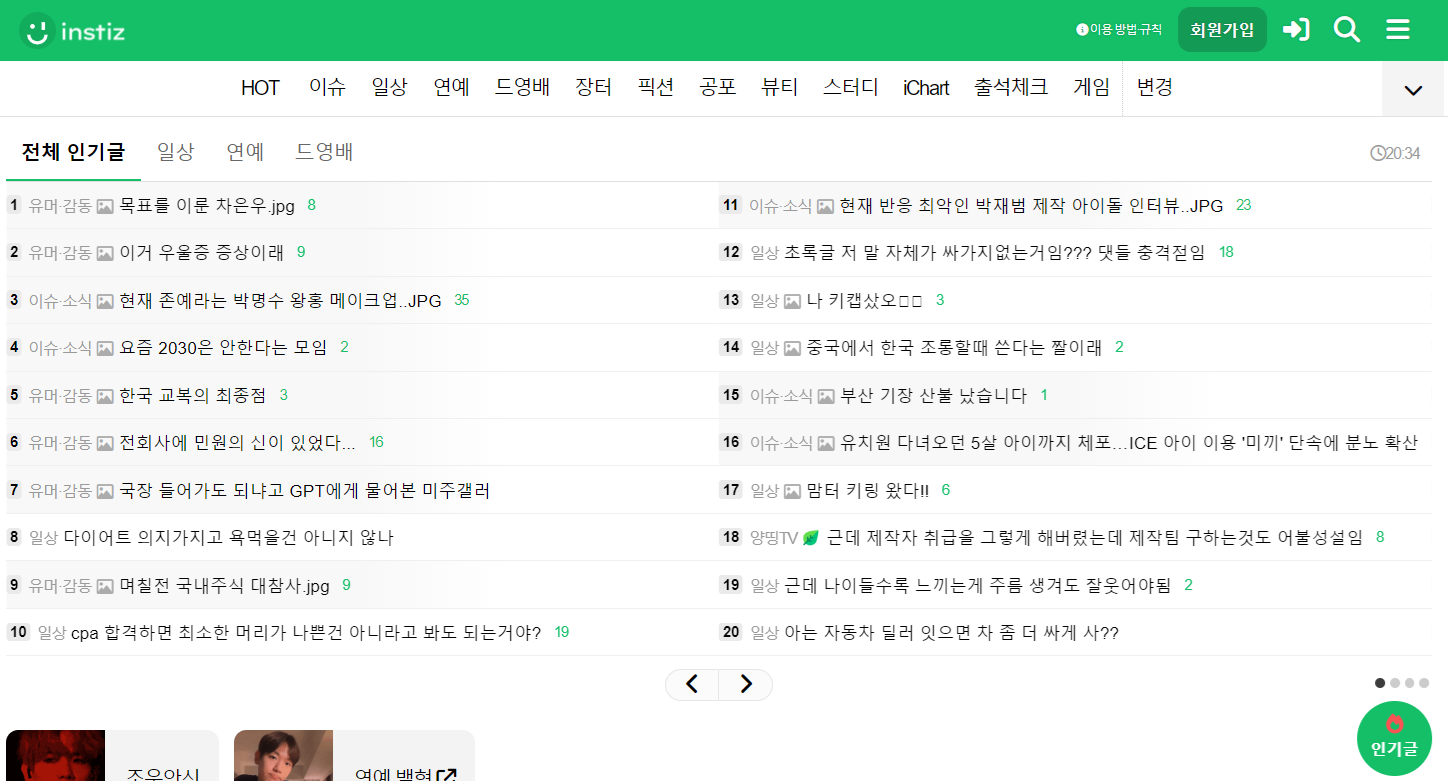Click the instiz smiley logo
The height and width of the screenshot is (781, 1448).
(38, 30)
